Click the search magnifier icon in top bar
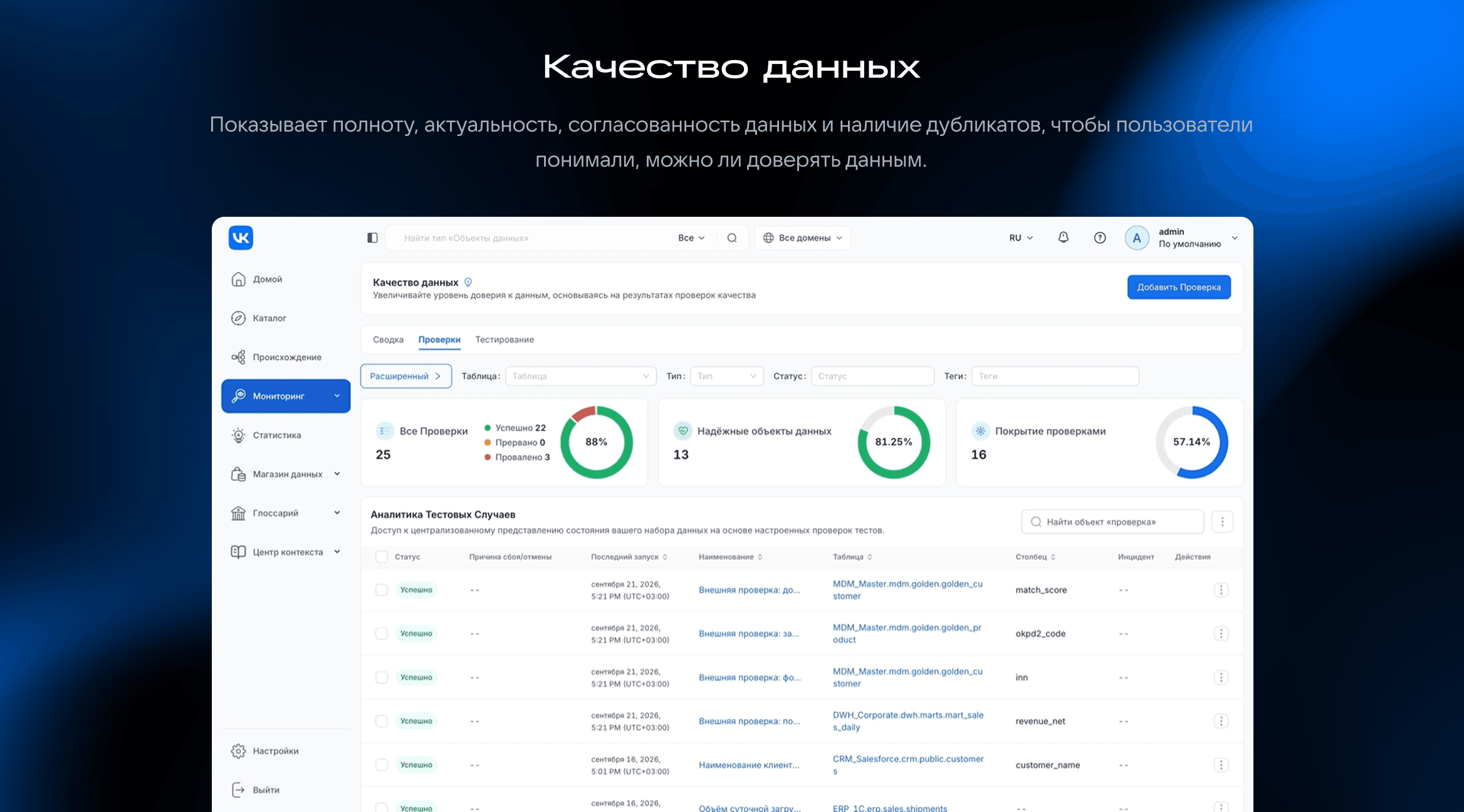 click(x=732, y=237)
